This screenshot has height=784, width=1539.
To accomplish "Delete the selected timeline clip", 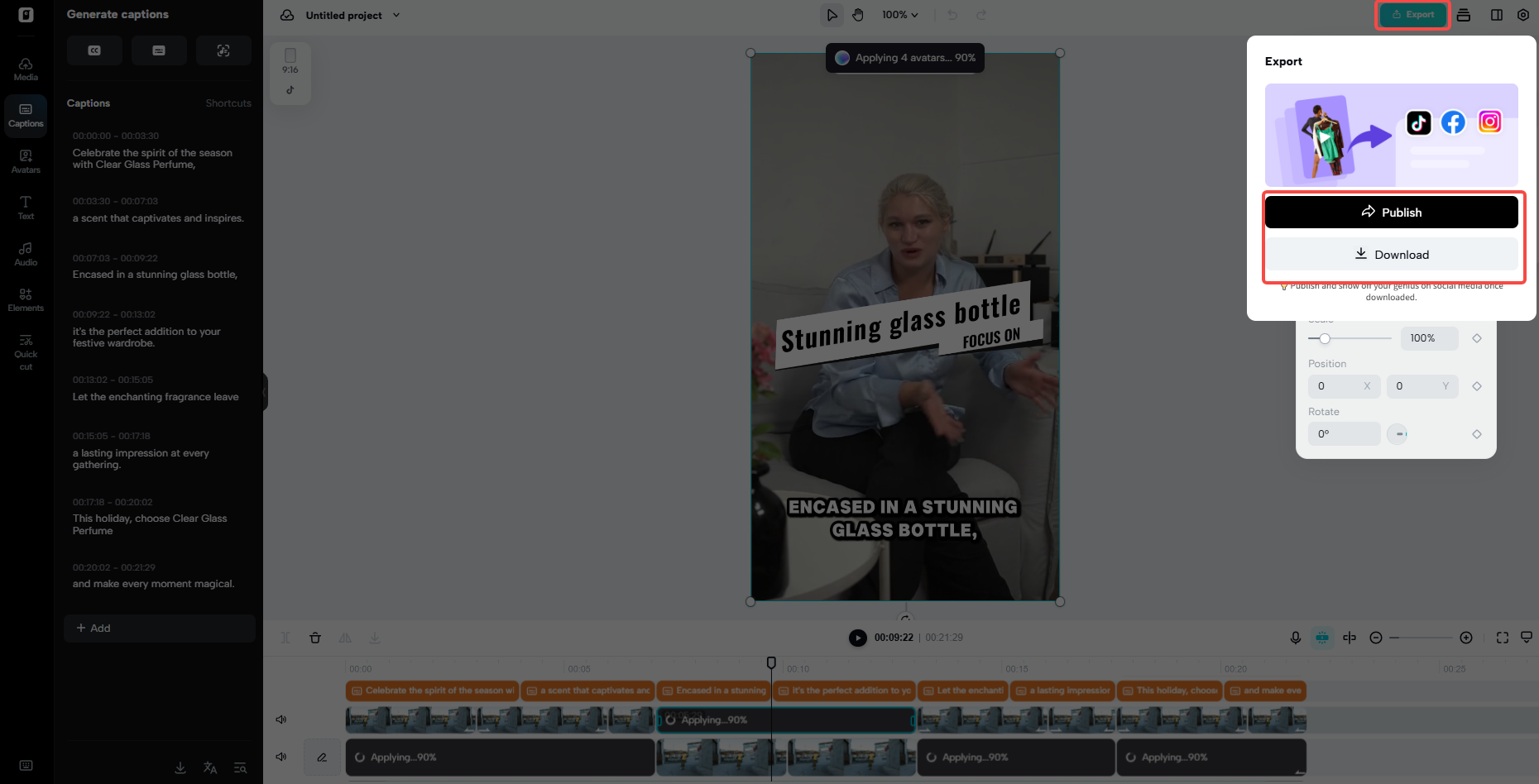I will pyautogui.click(x=315, y=638).
